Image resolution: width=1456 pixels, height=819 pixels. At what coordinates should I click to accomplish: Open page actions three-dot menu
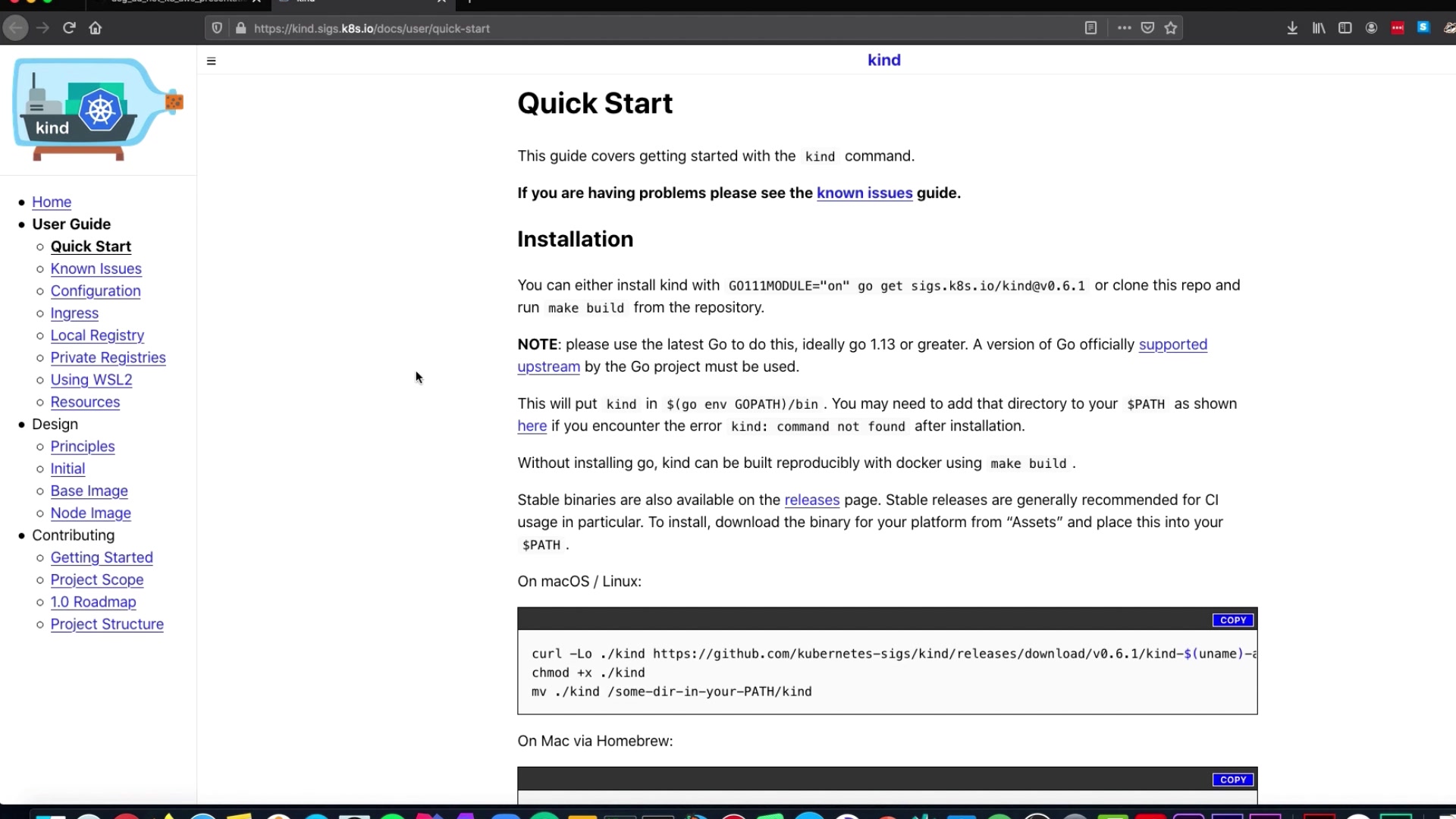tap(1124, 28)
